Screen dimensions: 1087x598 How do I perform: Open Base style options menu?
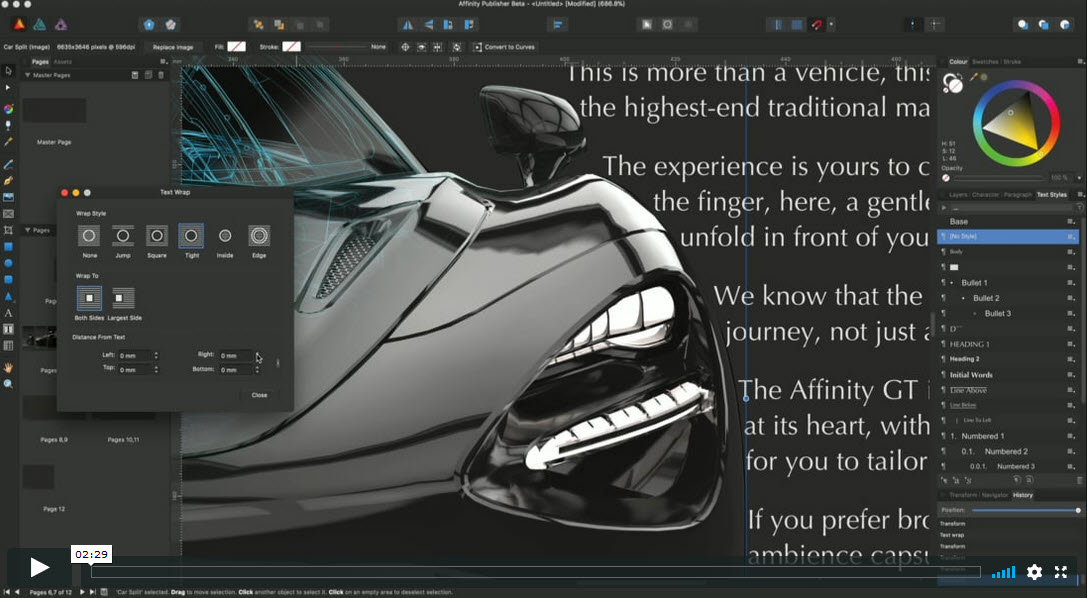(x=1071, y=222)
